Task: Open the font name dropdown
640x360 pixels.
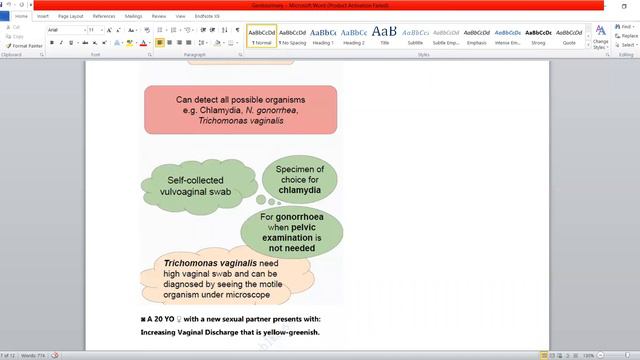Action: 85,30
